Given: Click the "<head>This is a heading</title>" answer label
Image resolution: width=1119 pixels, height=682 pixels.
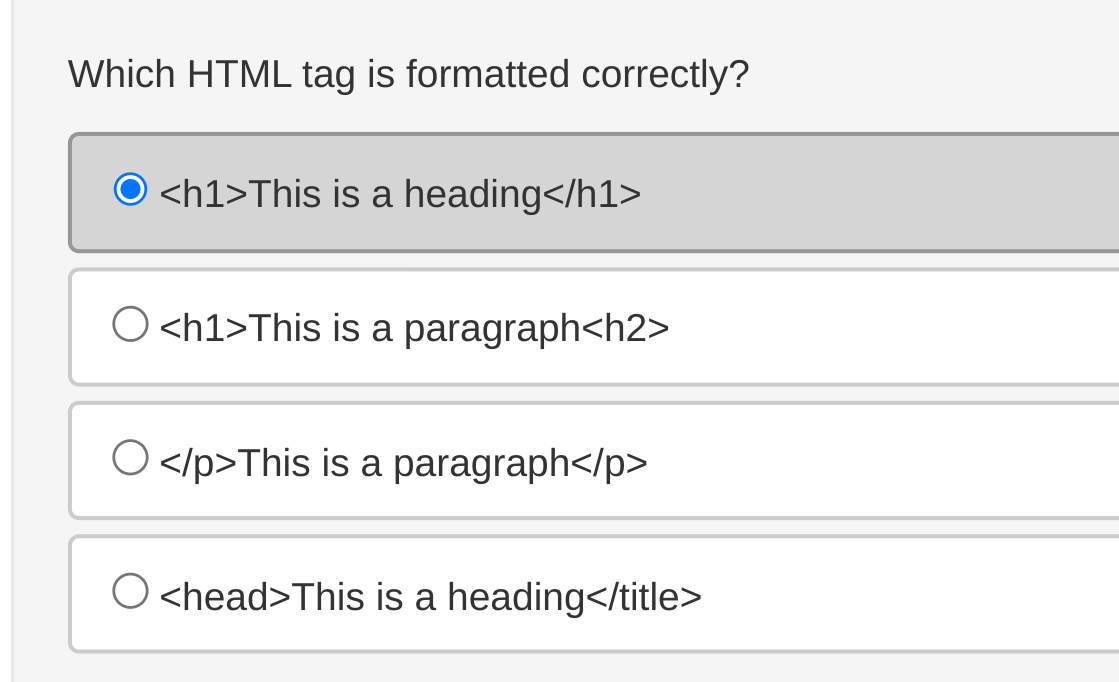Looking at the screenshot, I should pos(431,596).
